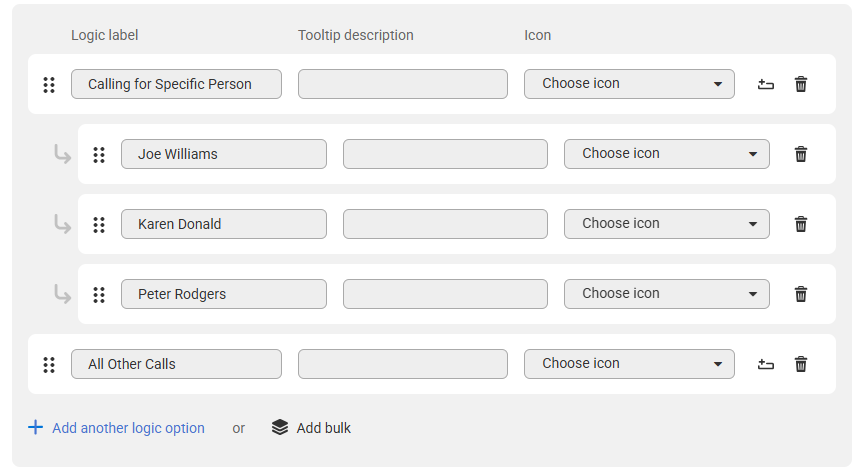Open Choose icon dropdown for Calling for Specific Person
The height and width of the screenshot is (474, 858).
[629, 84]
